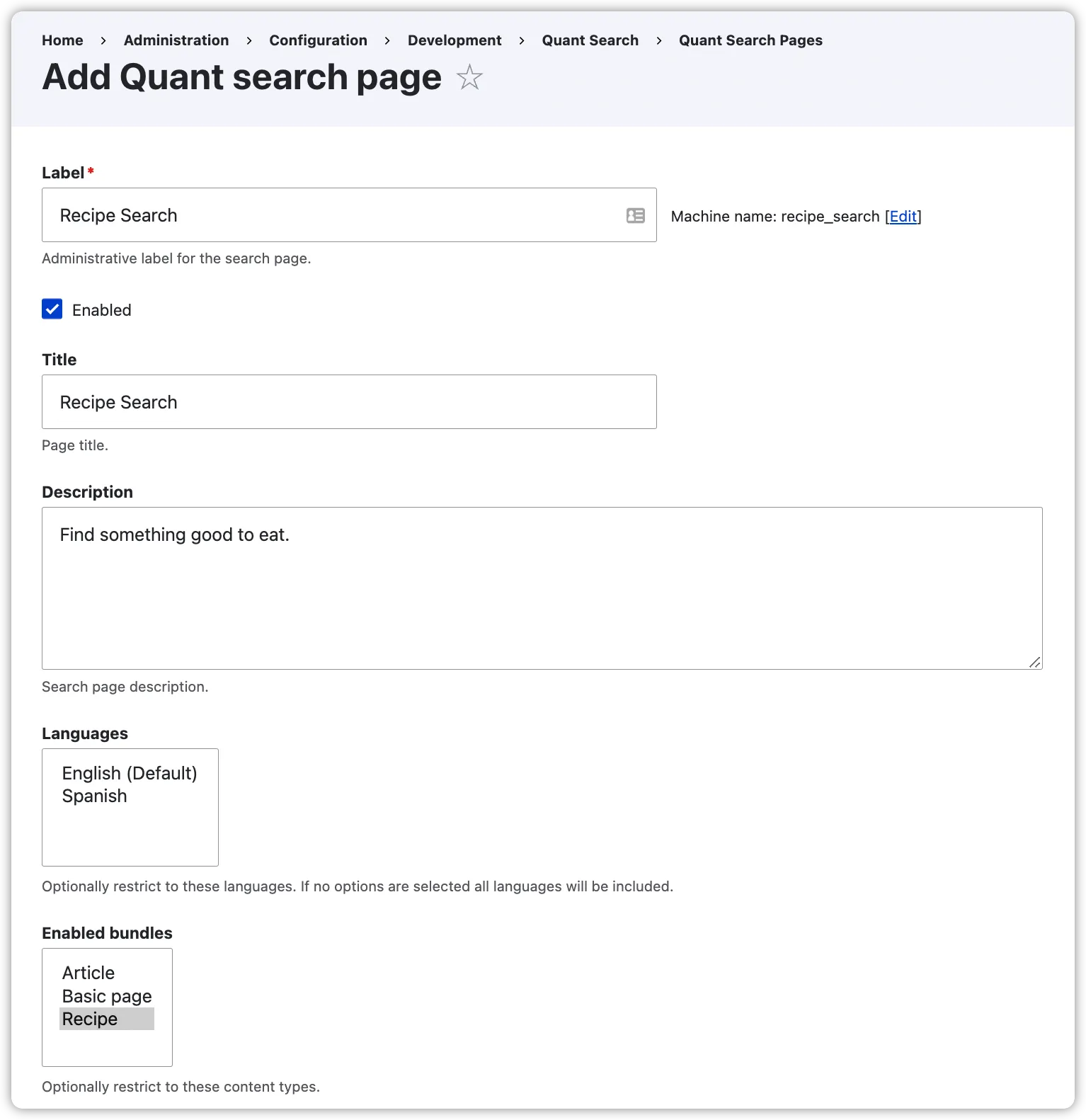Open the Development breadcrumb link
The width and height of the screenshot is (1086, 1120).
[x=455, y=40]
